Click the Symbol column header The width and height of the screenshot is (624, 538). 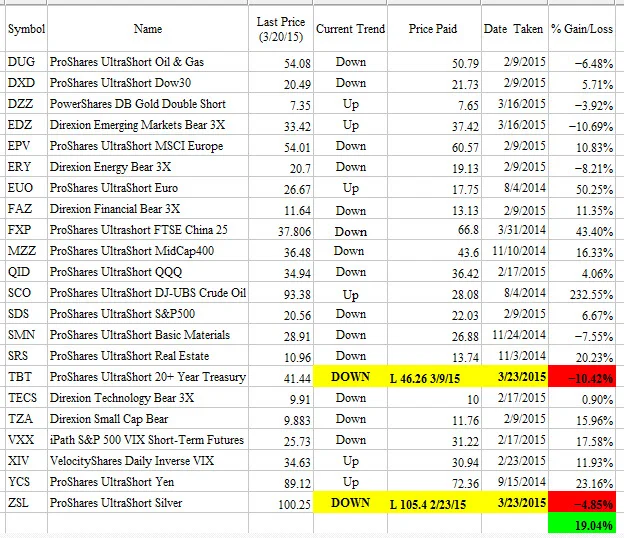[x=26, y=29]
